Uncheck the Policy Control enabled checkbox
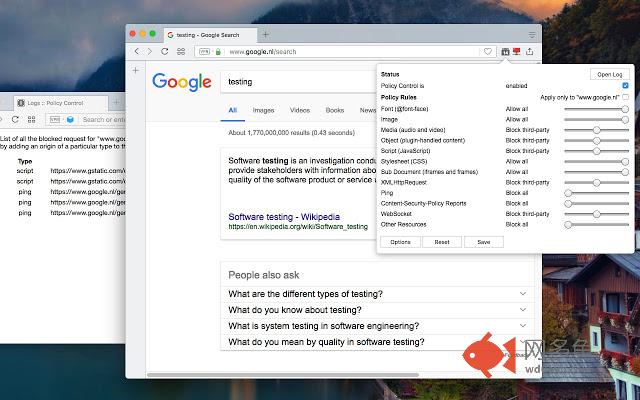 pos(625,86)
